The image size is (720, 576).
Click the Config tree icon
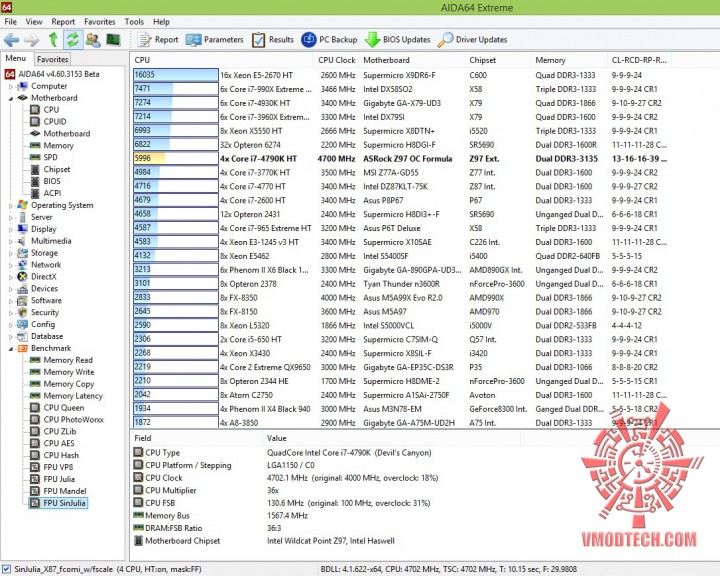coord(22,325)
